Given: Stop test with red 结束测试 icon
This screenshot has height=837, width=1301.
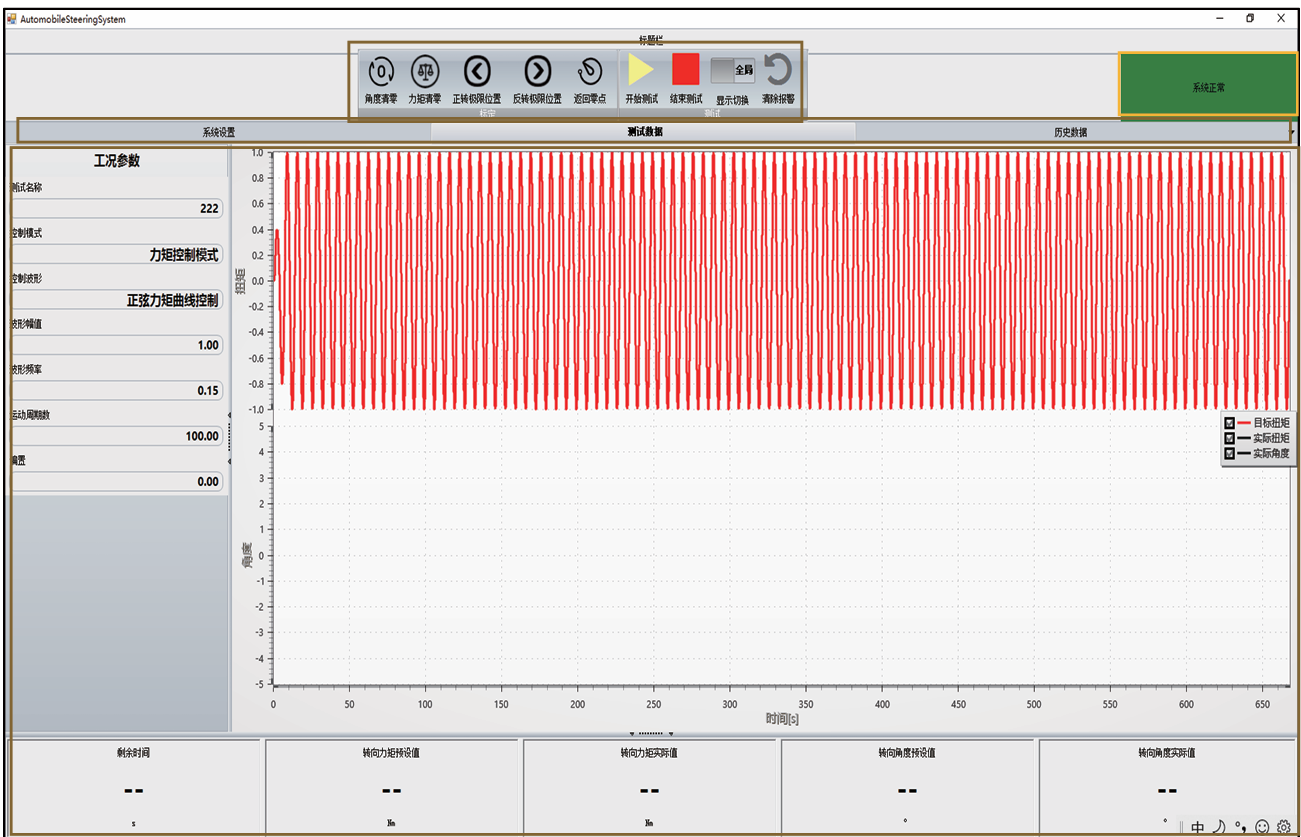Looking at the screenshot, I should coord(686,70).
